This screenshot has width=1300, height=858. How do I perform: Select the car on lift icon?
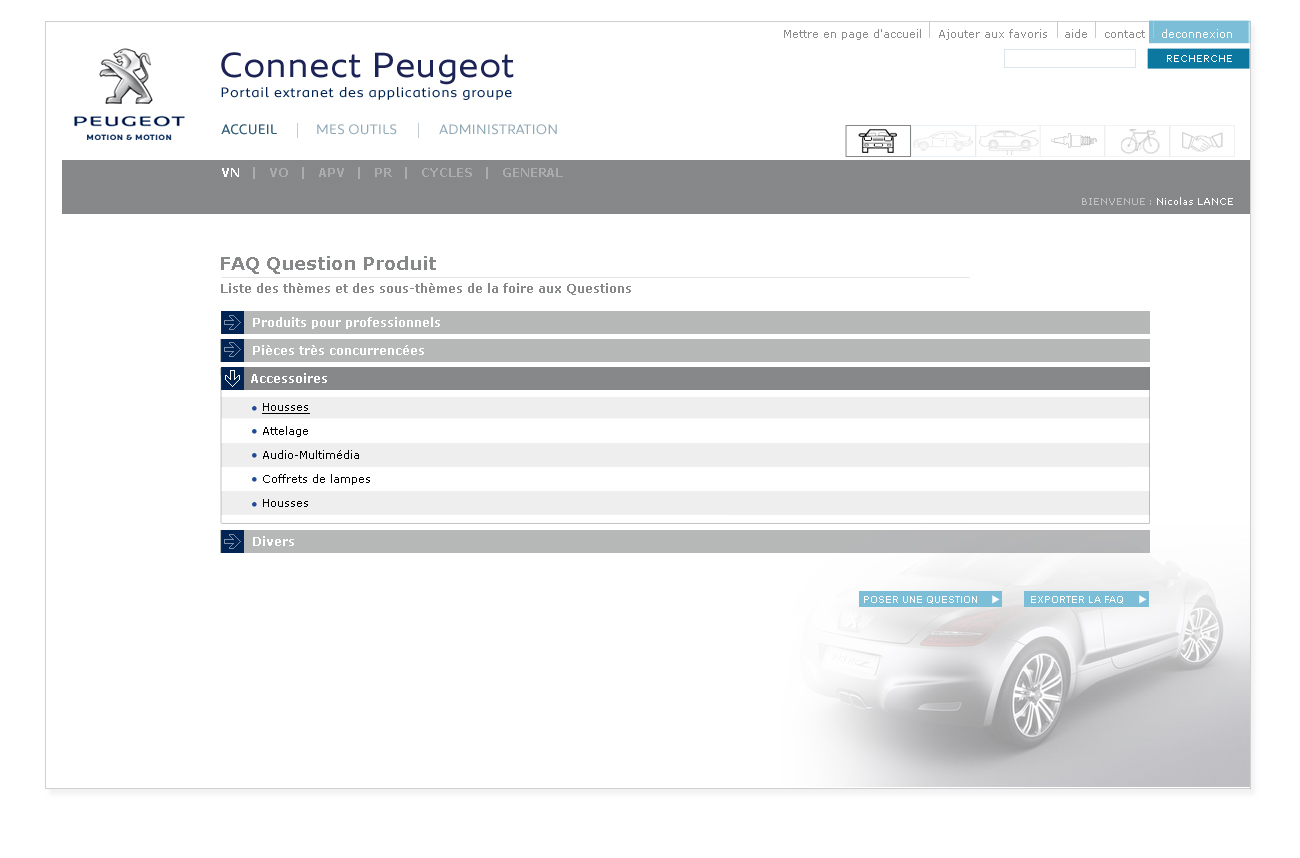(1008, 141)
